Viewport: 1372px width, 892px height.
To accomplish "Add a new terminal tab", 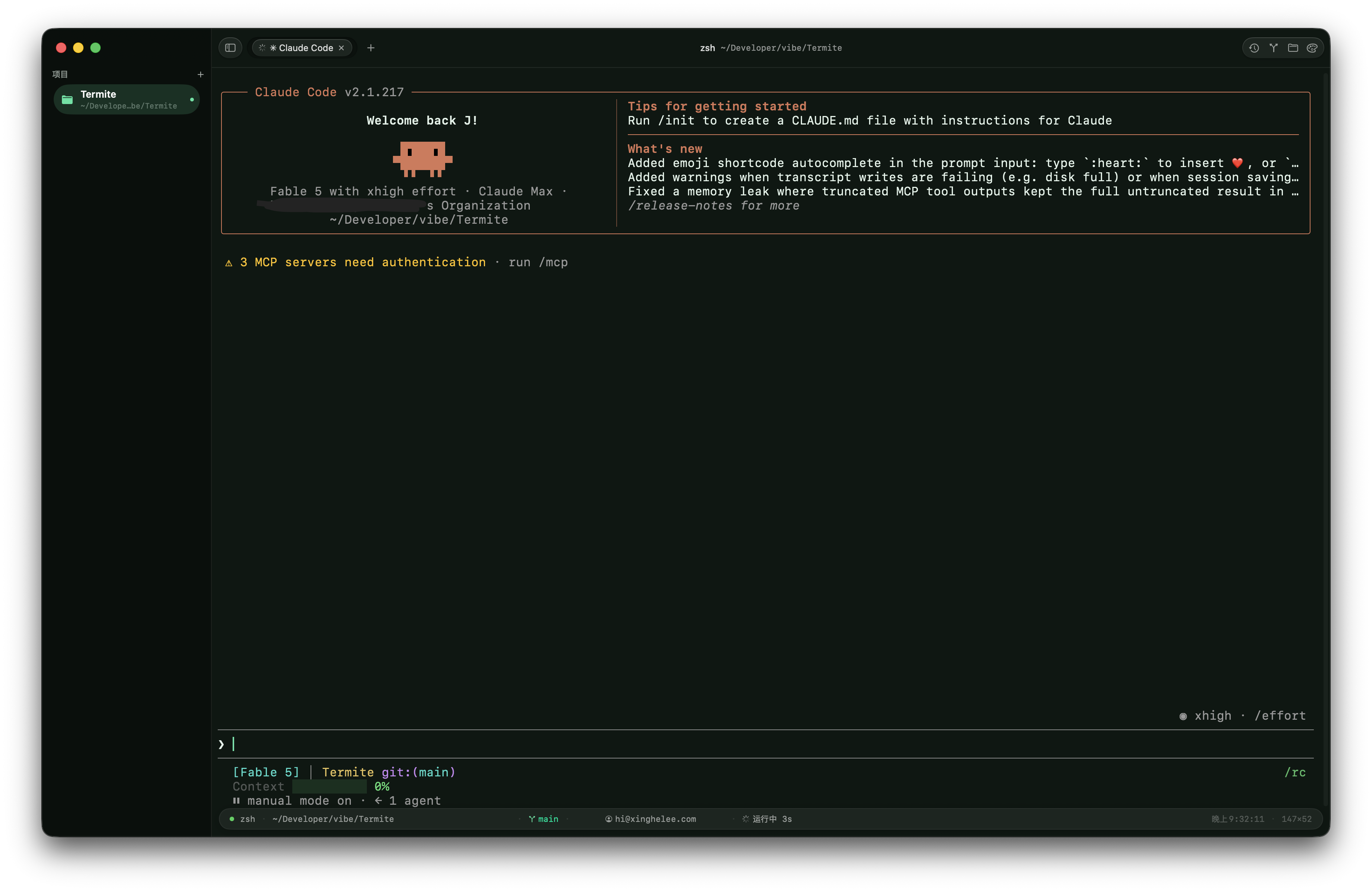I will tap(371, 48).
